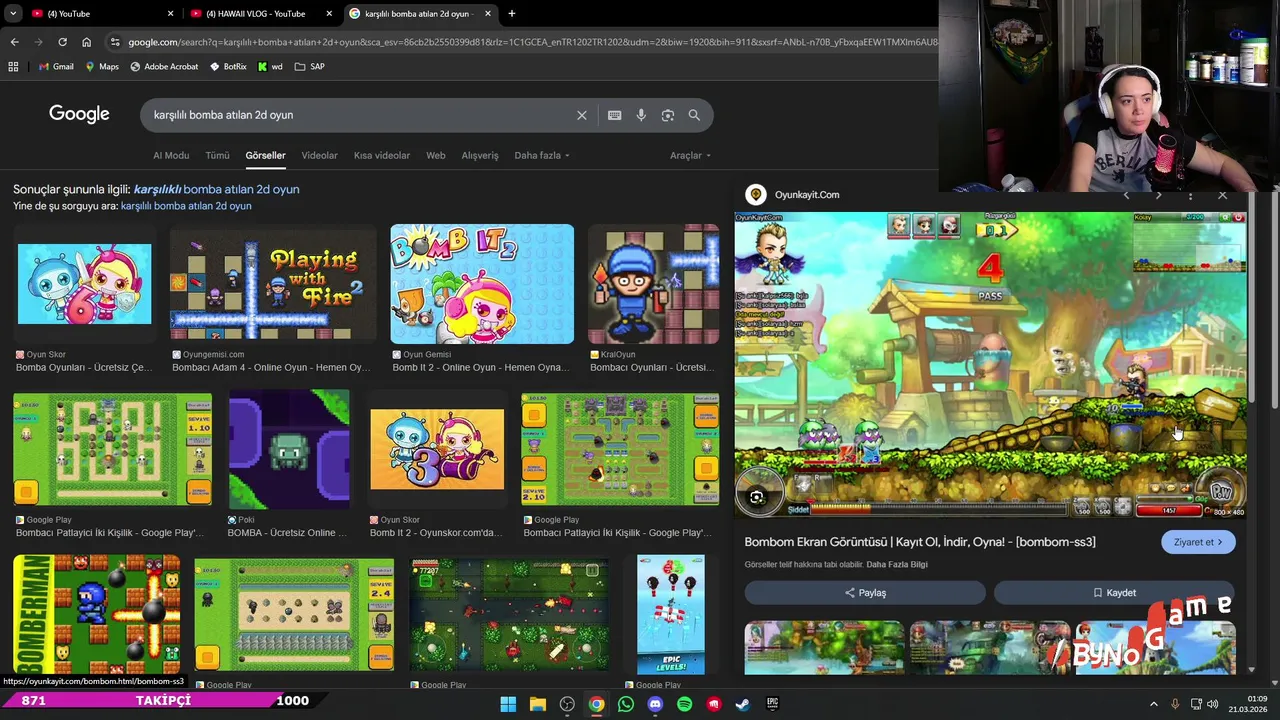Open the Poki BOMBA green pixel thumbnail
Screen dimensions: 1280x720
pyautogui.click(x=289, y=450)
